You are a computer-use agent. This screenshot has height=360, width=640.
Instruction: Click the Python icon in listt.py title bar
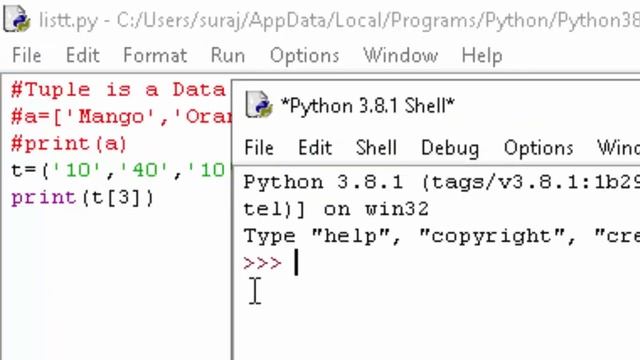pos(16,19)
